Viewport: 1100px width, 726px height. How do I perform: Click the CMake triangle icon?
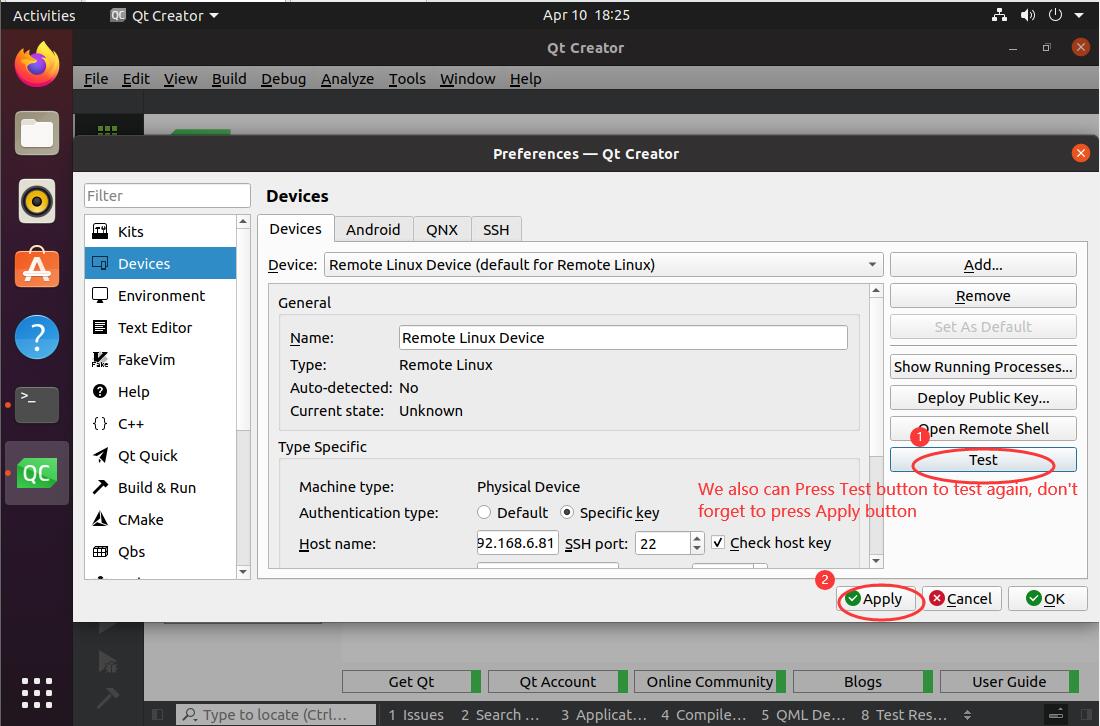100,519
